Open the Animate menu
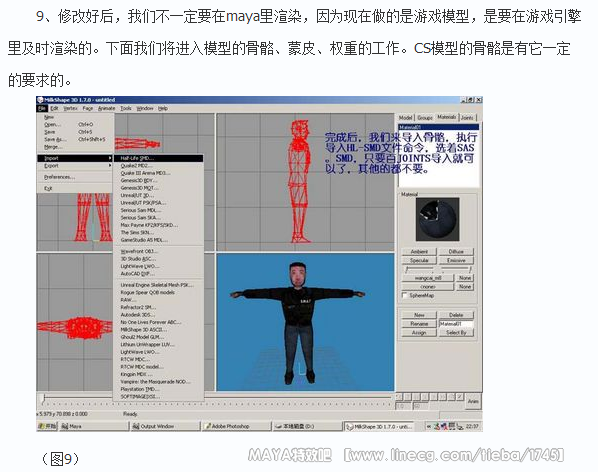 click(106, 108)
